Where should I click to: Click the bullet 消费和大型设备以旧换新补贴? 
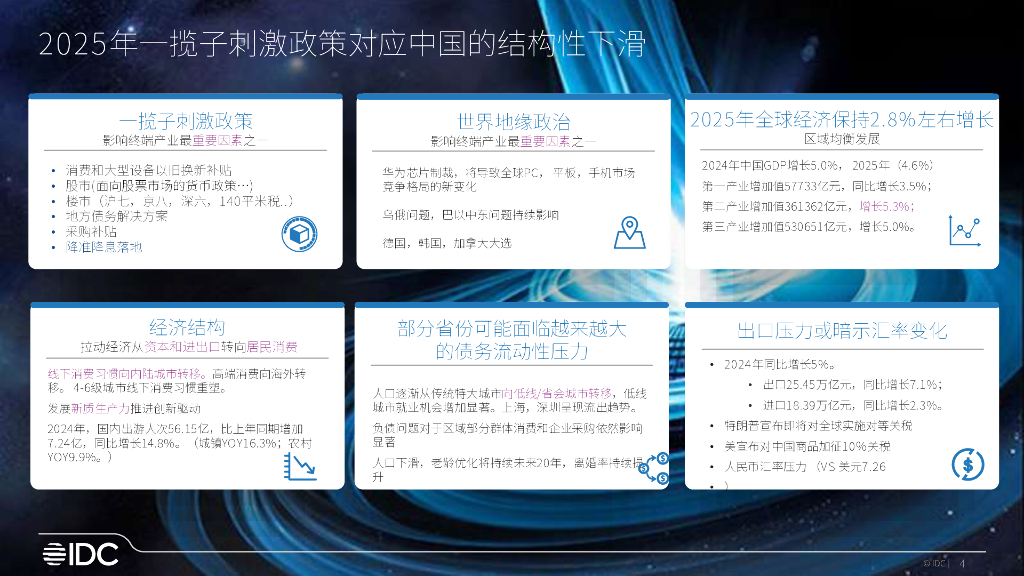[148, 170]
